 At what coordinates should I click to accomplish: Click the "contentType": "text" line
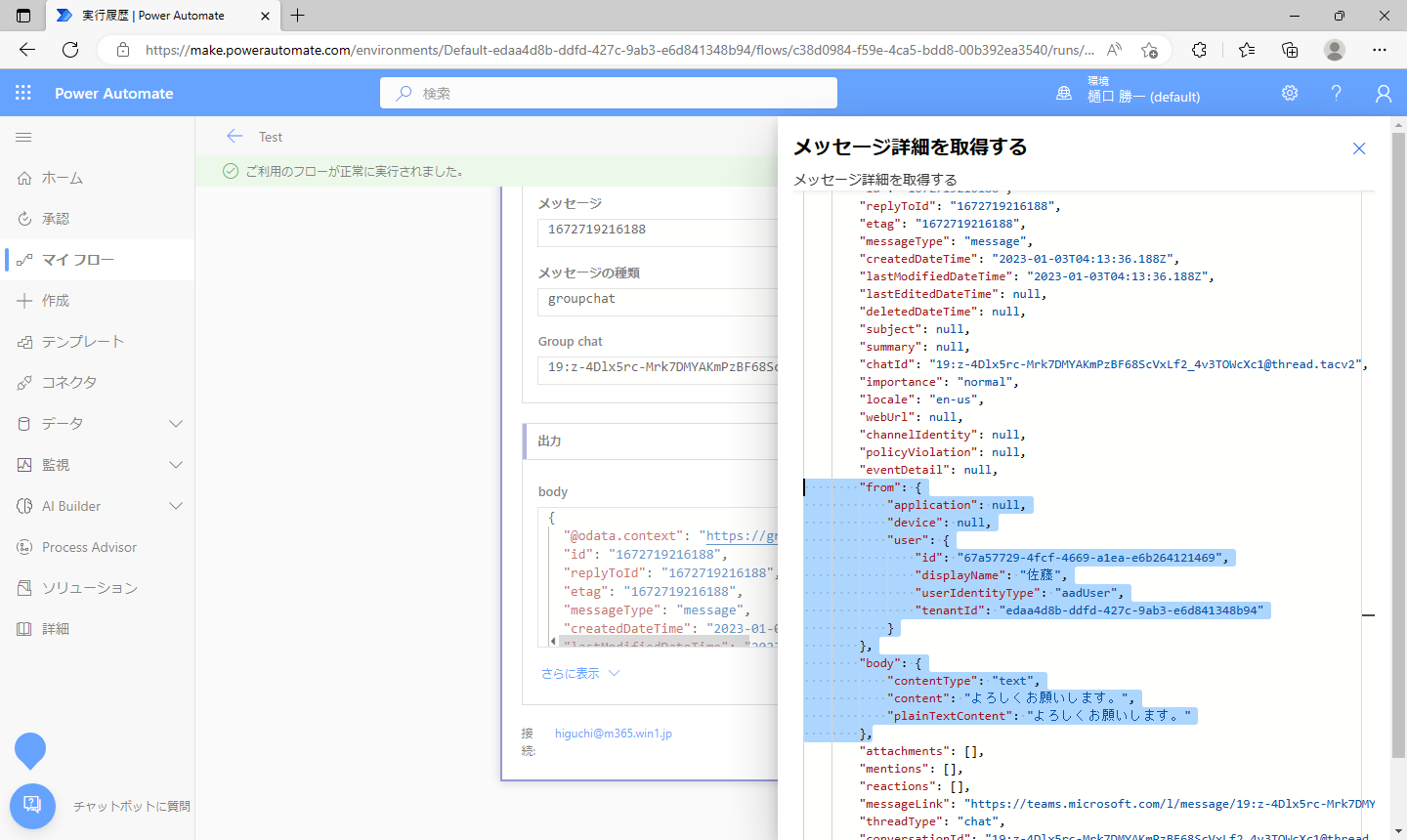(965, 681)
